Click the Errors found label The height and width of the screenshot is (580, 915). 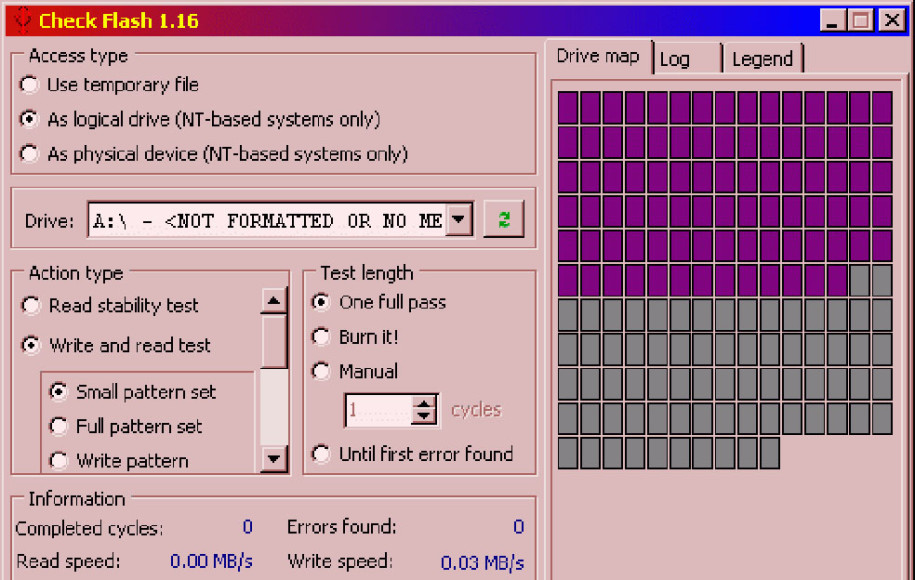click(x=342, y=527)
